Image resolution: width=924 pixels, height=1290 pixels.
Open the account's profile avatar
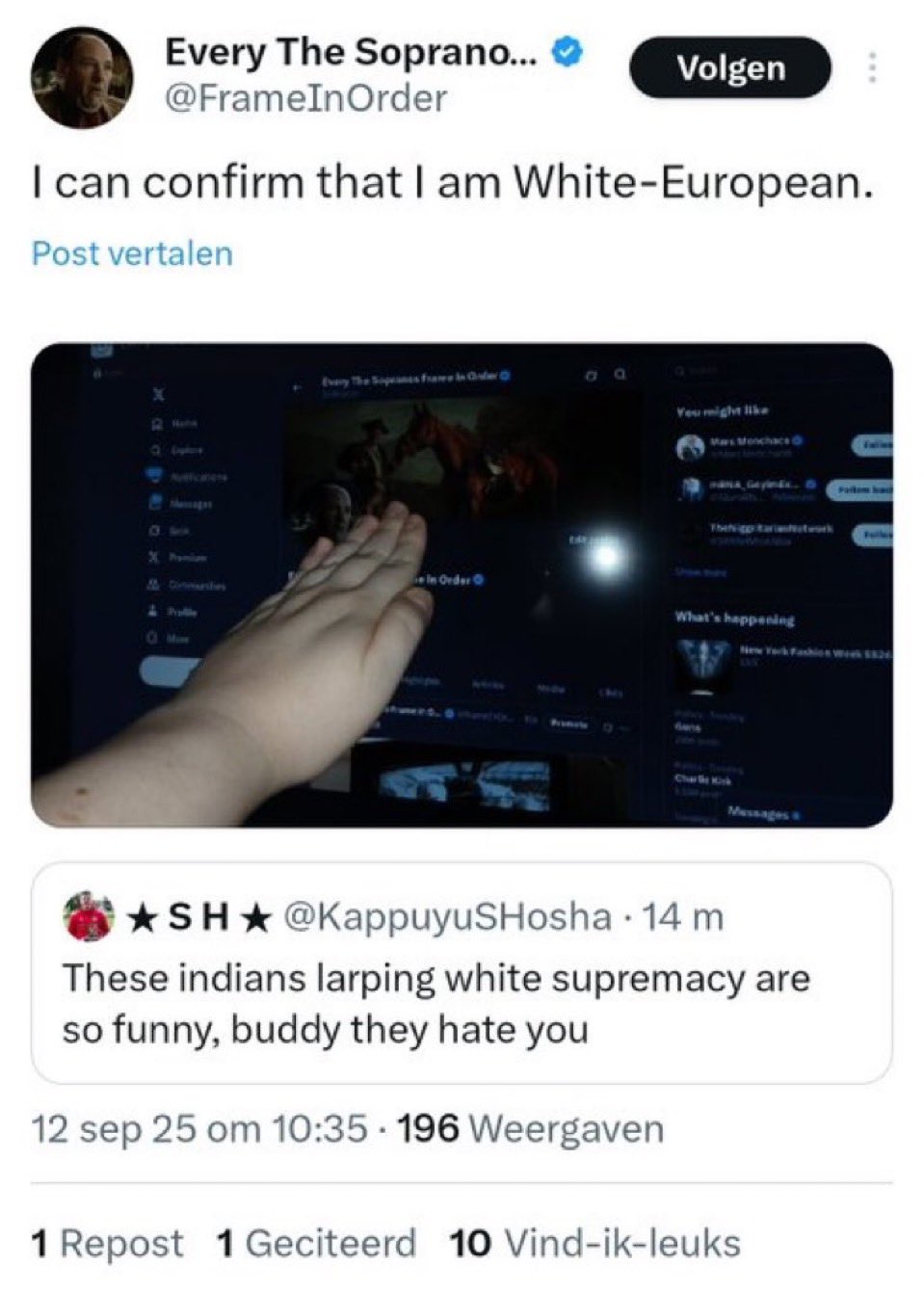[82, 77]
